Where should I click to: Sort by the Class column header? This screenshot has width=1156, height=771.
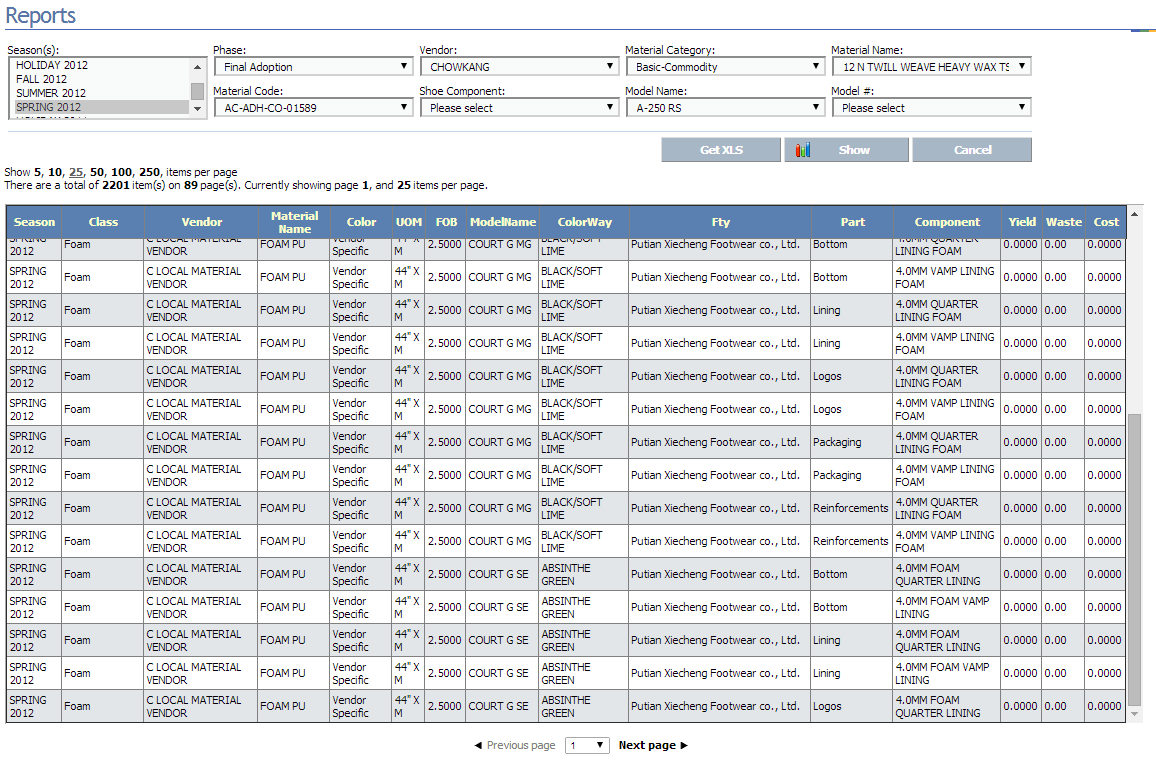tap(103, 222)
